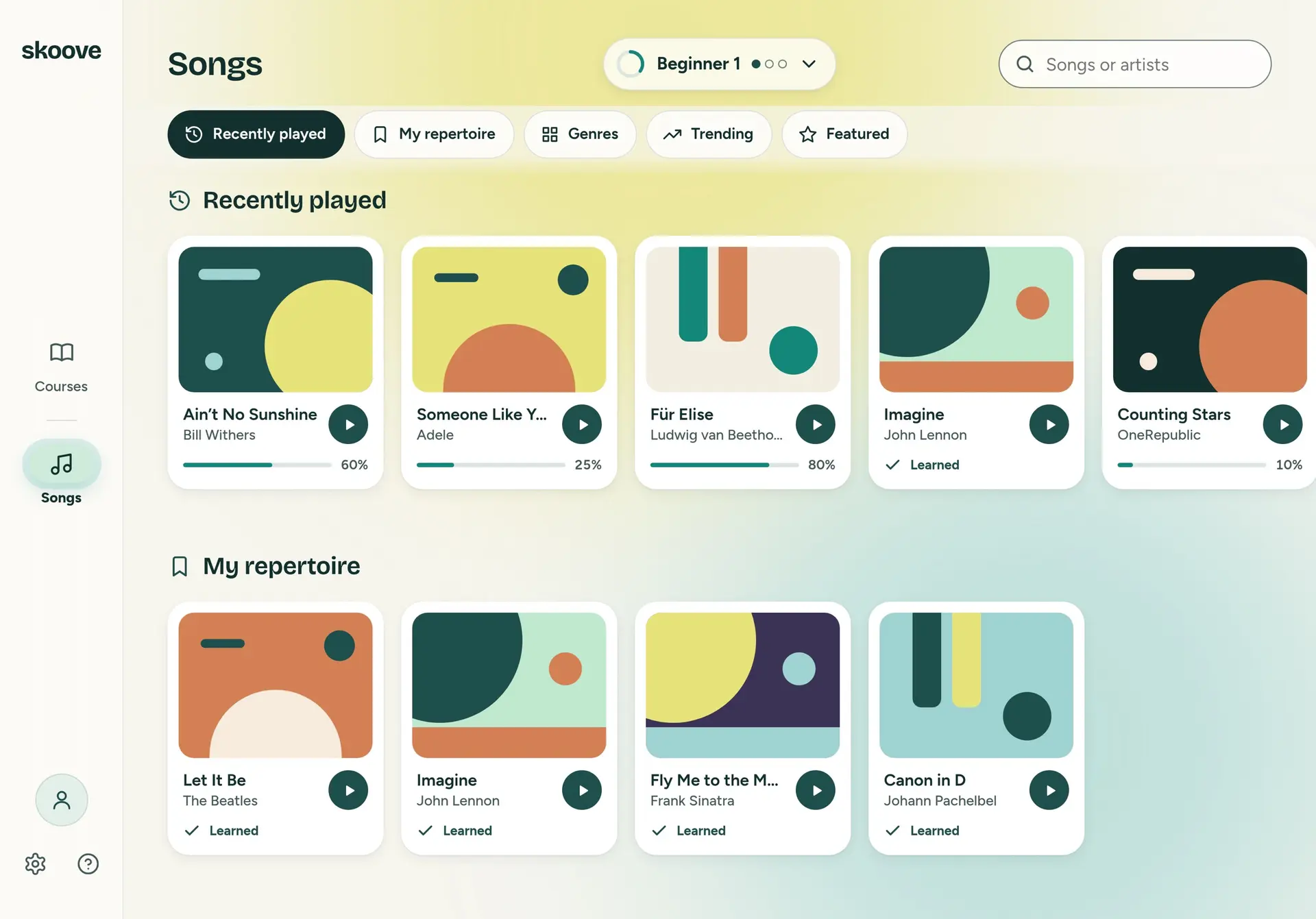
Task: Click the skoove logo
Action: pos(61,50)
